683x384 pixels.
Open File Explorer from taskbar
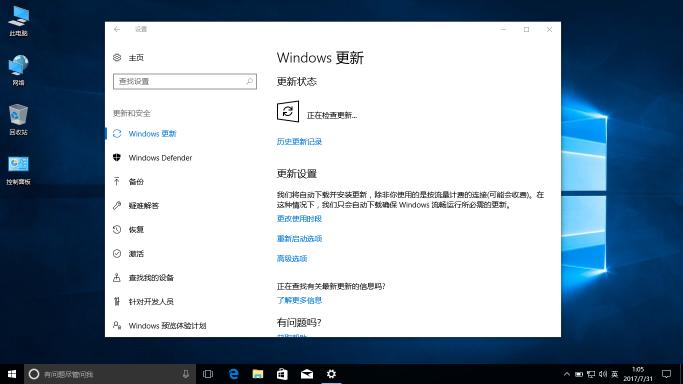click(258, 374)
